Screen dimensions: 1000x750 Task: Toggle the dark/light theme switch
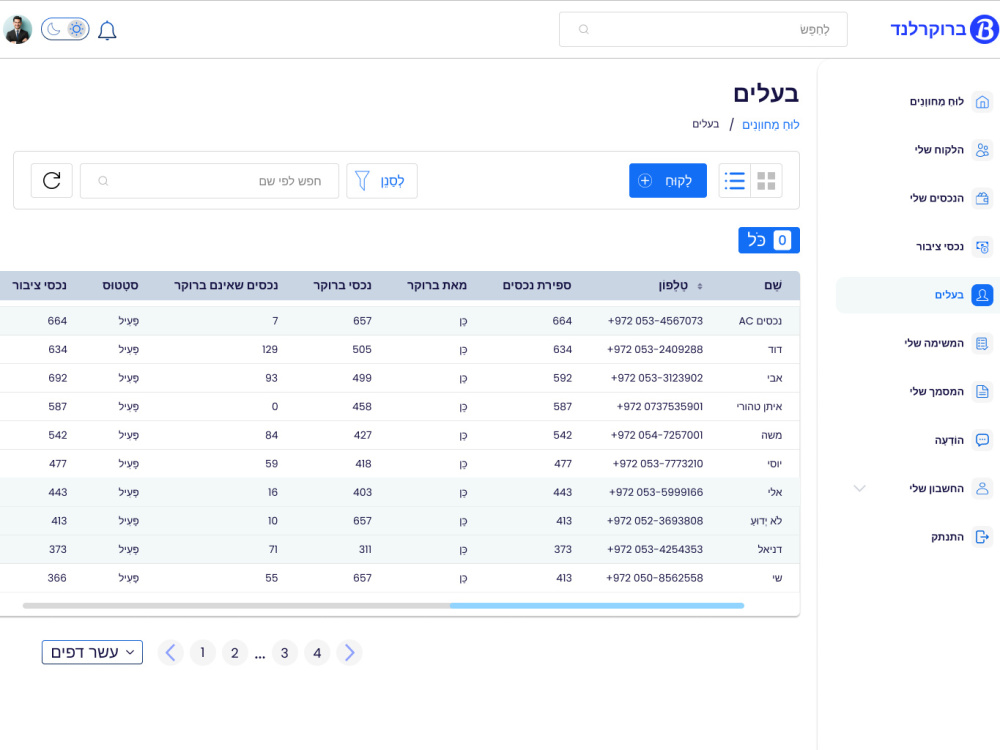[x=65, y=29]
